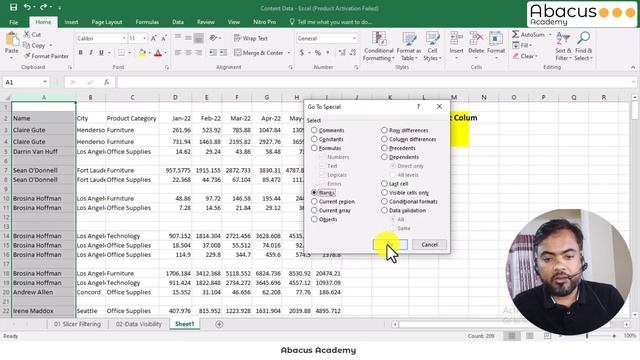Click Wrap Text

click(x=251, y=38)
